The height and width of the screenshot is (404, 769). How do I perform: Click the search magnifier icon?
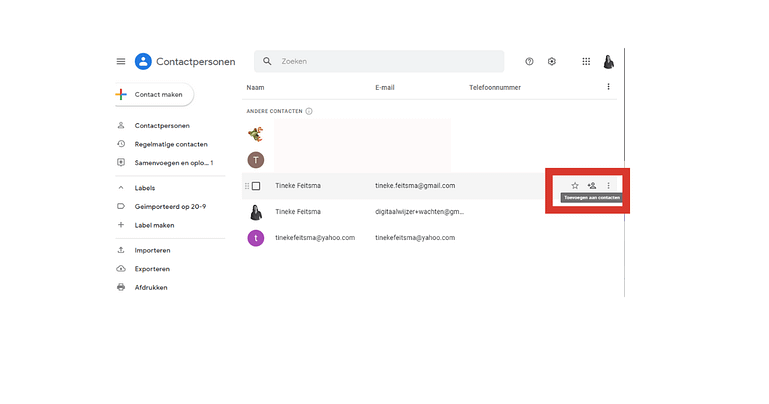coord(267,61)
